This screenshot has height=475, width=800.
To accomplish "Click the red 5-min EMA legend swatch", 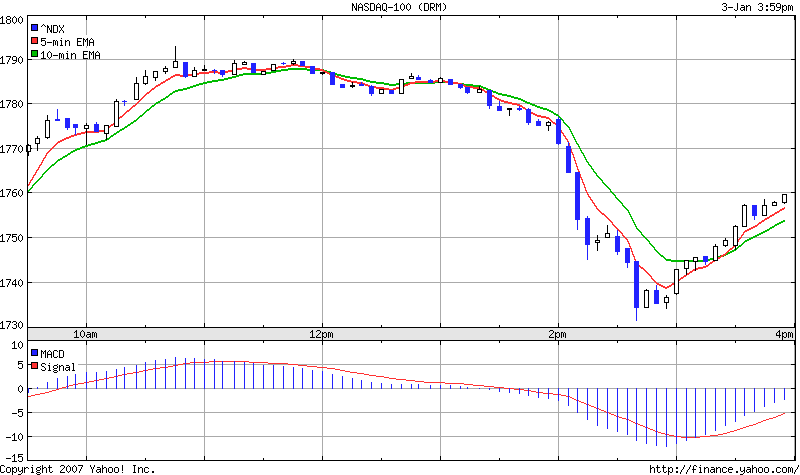I will (35, 41).
